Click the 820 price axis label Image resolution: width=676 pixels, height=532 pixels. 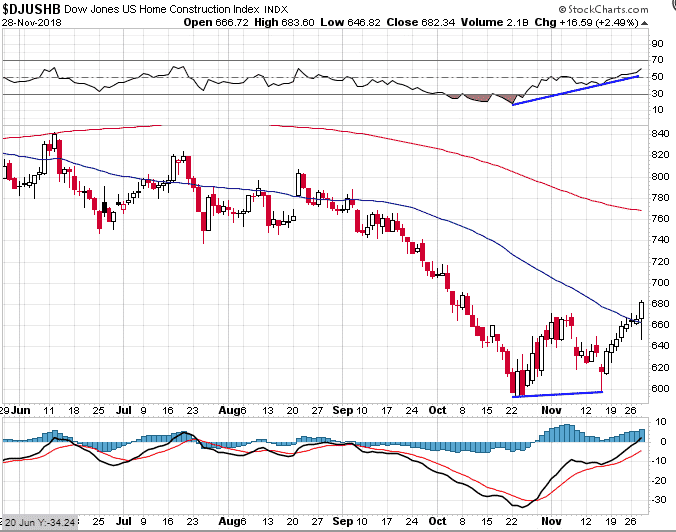point(660,155)
